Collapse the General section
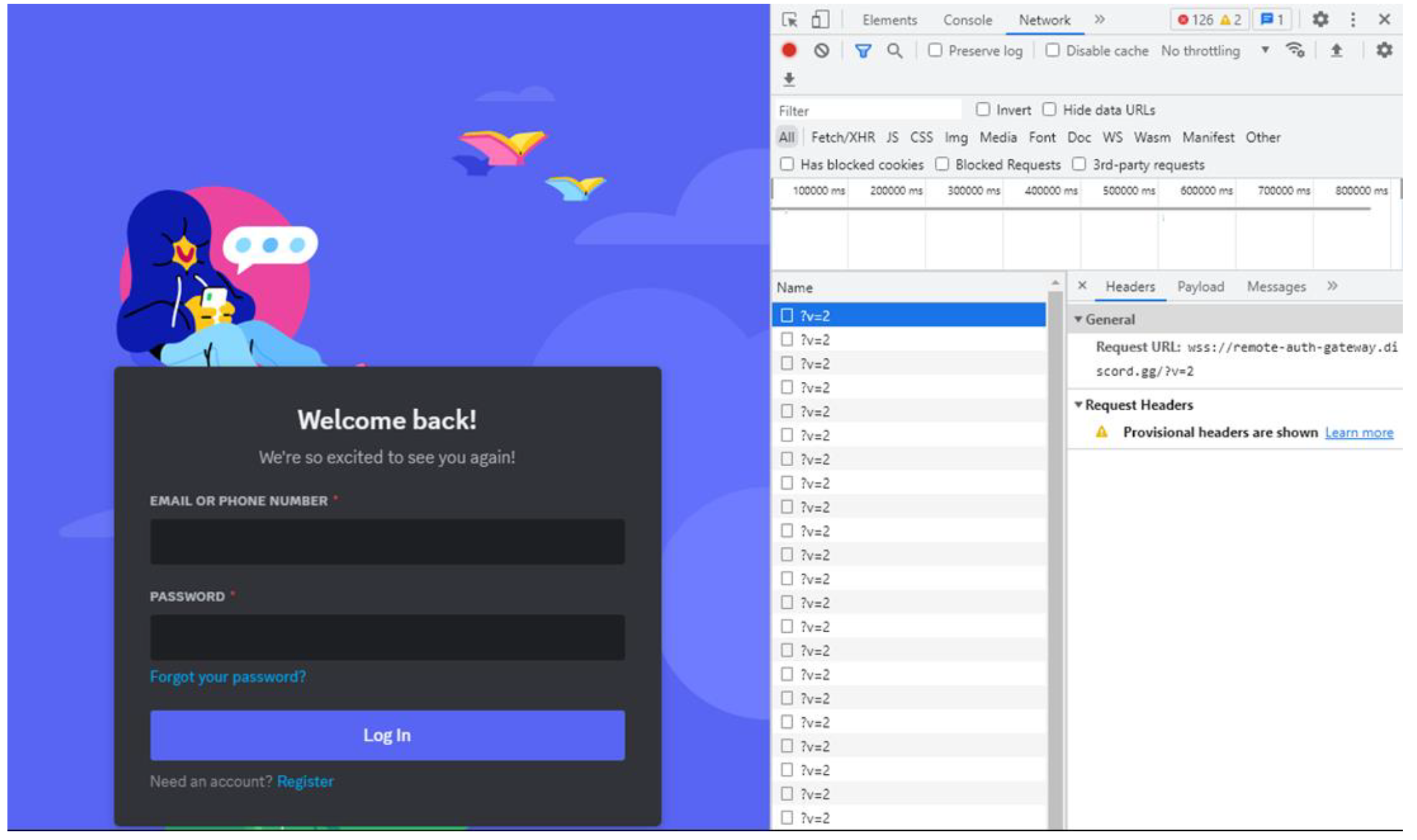This screenshot has height=840, width=1417. coord(1078,319)
